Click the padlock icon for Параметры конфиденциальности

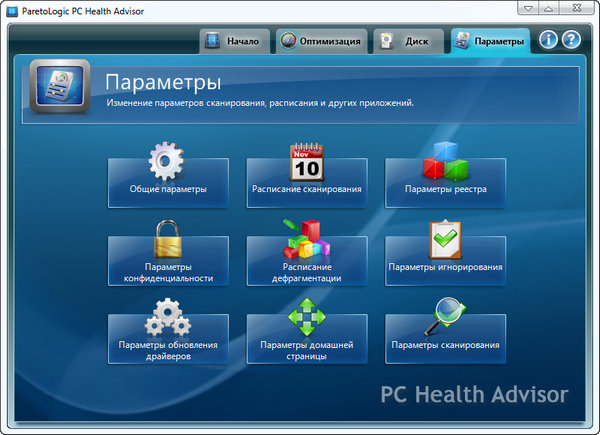tap(167, 240)
